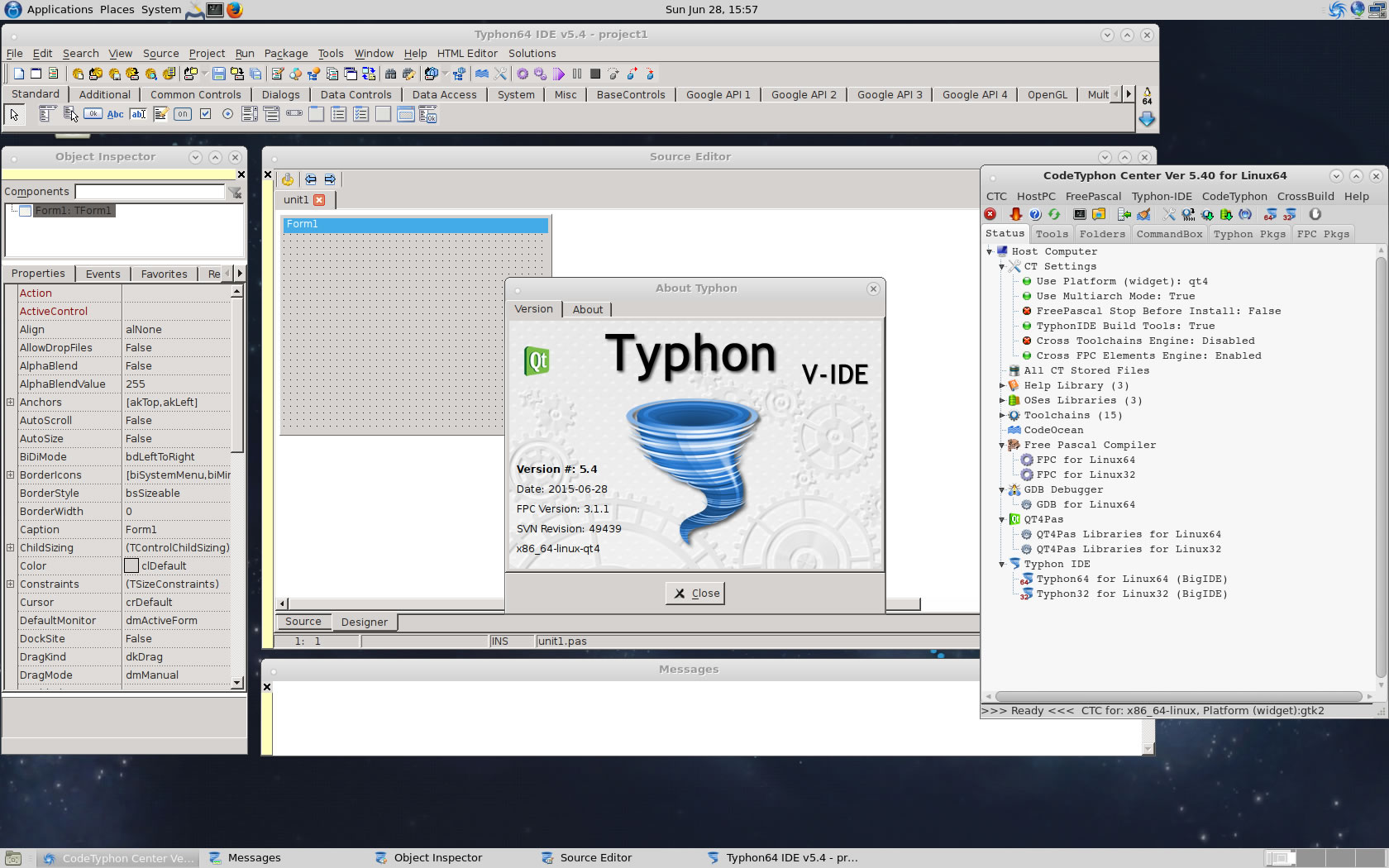
Task: Switch to the Events tab in Object Inspector
Action: (x=103, y=274)
